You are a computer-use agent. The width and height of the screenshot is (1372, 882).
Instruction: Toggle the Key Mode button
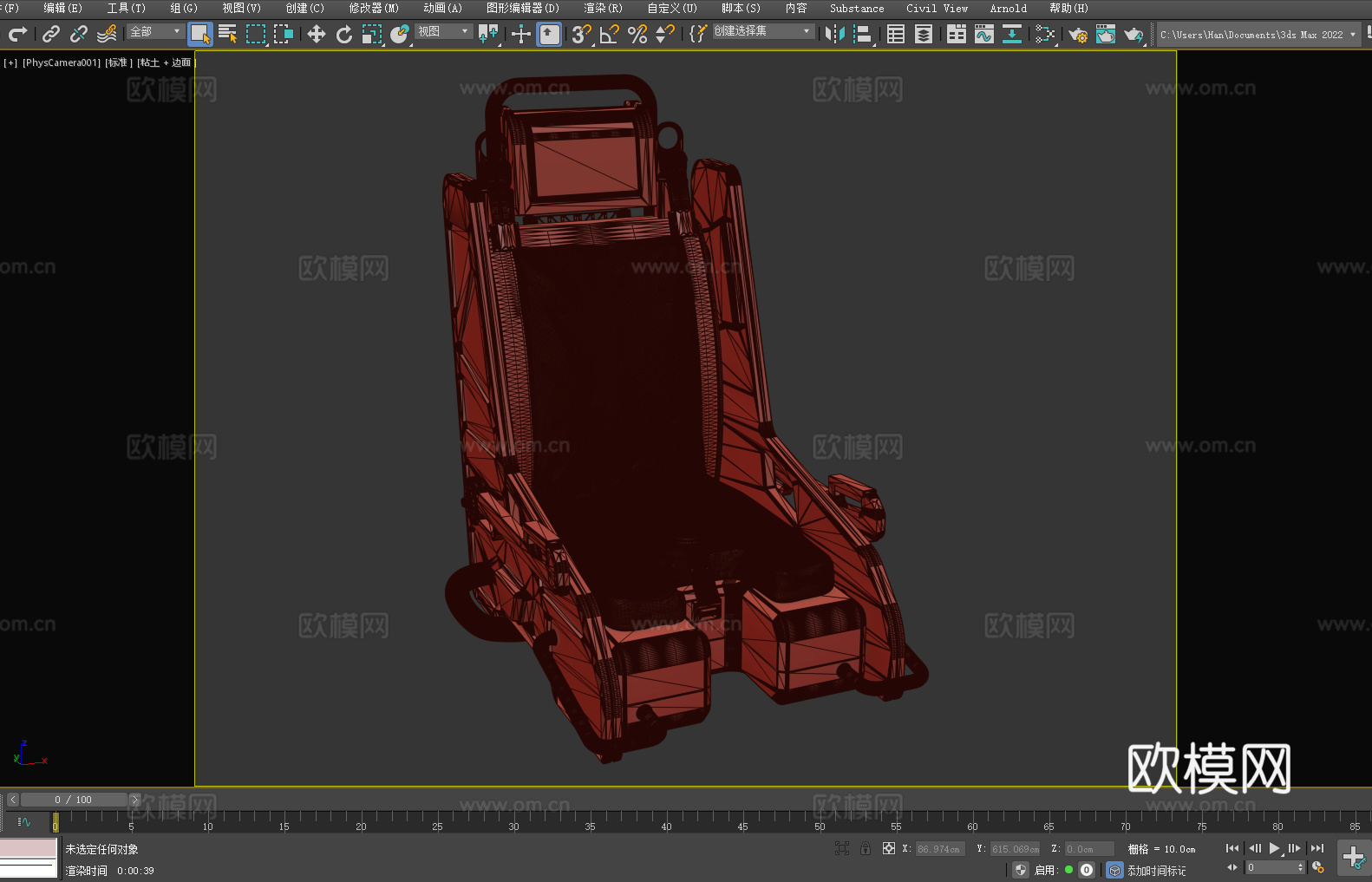[x=1232, y=867]
